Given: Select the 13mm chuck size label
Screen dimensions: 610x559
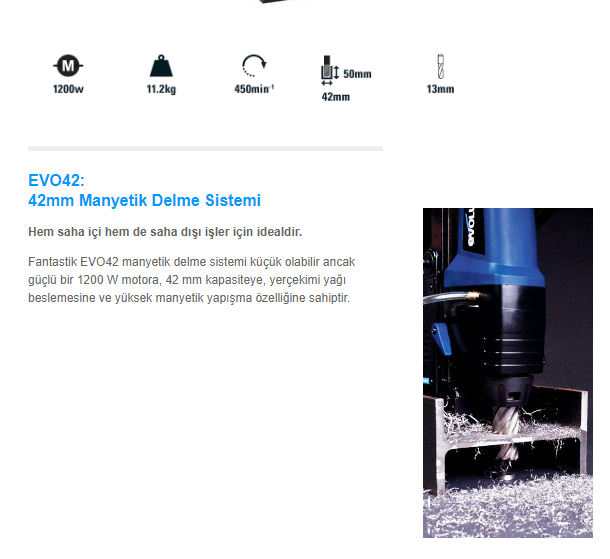Looking at the screenshot, I should (x=440, y=89).
